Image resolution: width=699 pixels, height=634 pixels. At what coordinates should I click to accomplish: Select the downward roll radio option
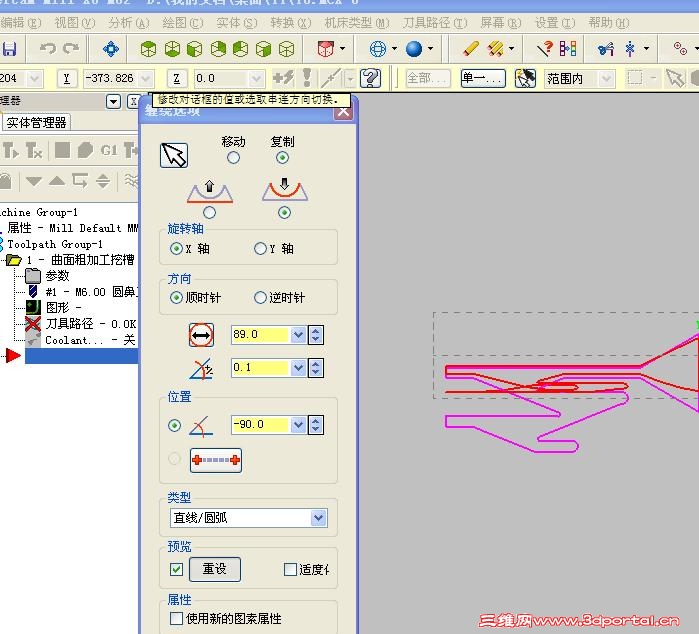click(x=284, y=213)
